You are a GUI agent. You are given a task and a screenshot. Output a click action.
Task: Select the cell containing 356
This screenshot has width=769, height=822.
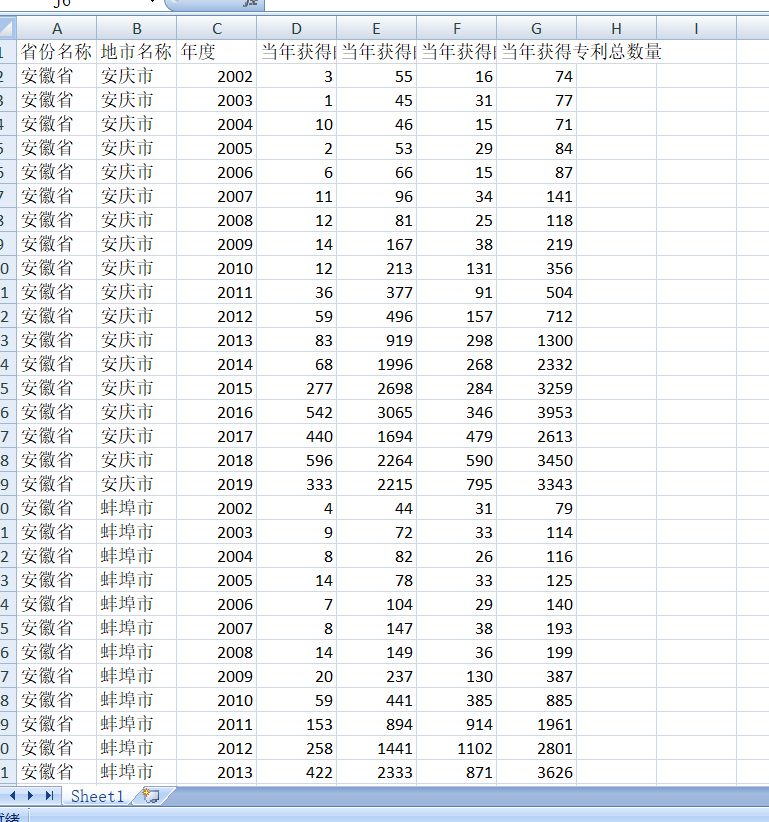536,268
